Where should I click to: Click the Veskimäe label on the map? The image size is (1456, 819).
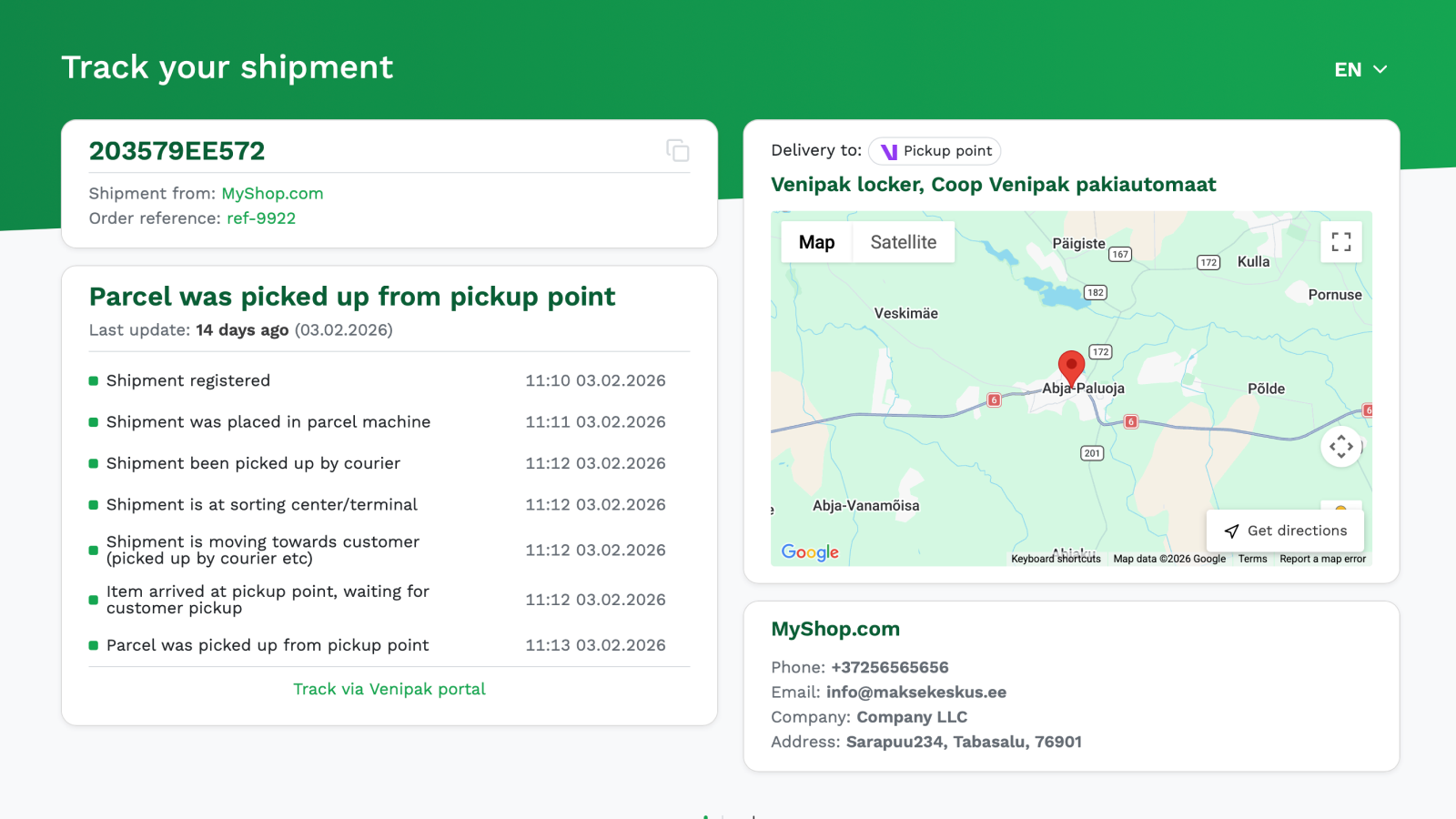tap(906, 313)
